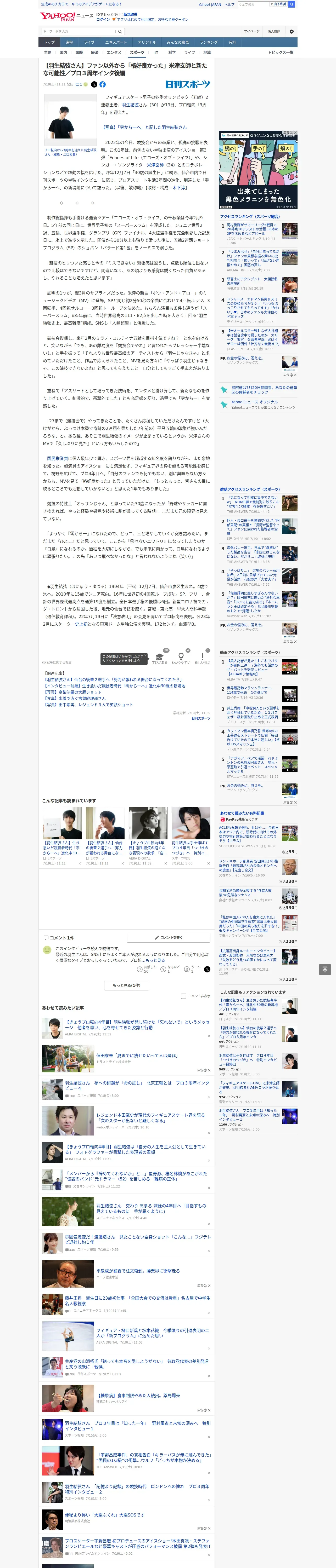Open トピックス一覧 link
Viewport: 336px width, 1568px height.
pos(281,52)
